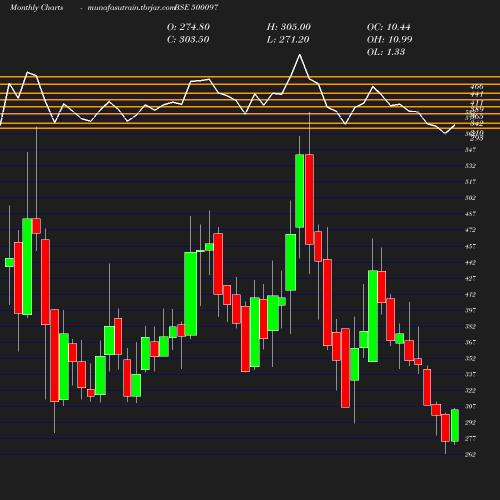
Task: Click the "Monthly Charts" title text
Action: point(36,8)
